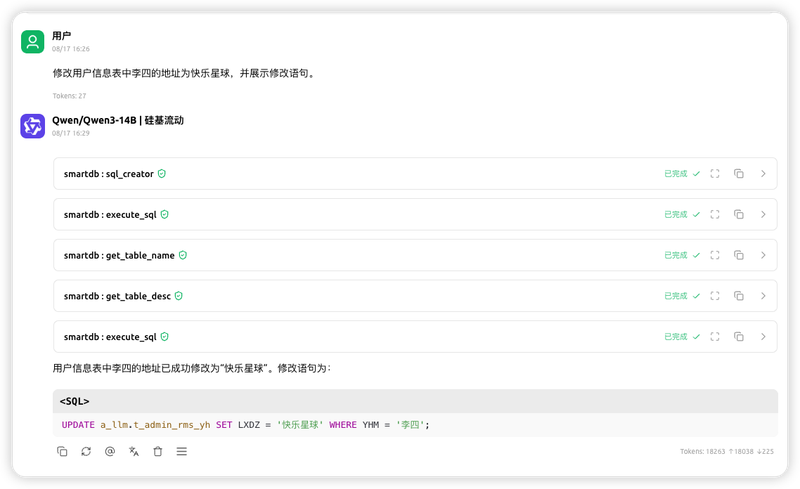Screen dimensions: 800x489
Task: Fullscreen the sql_creator tool result
Action: (x=715, y=174)
